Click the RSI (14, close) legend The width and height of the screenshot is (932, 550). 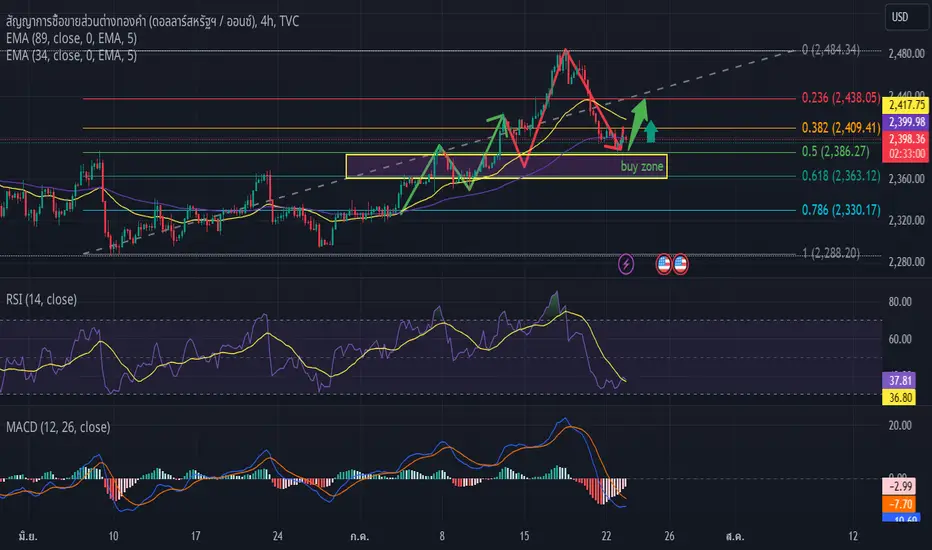[x=42, y=300]
